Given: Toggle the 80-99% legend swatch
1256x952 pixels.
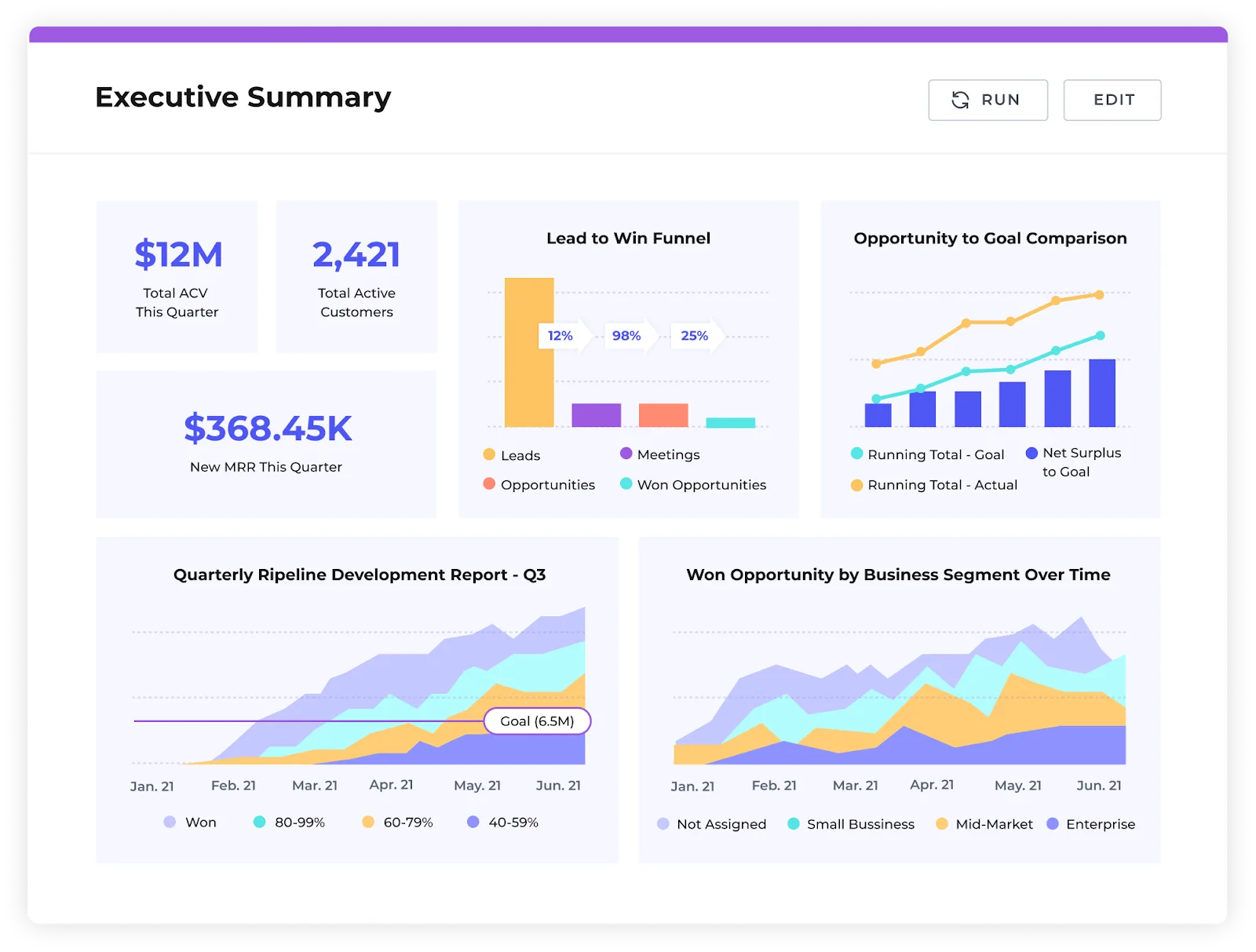Looking at the screenshot, I should (259, 822).
